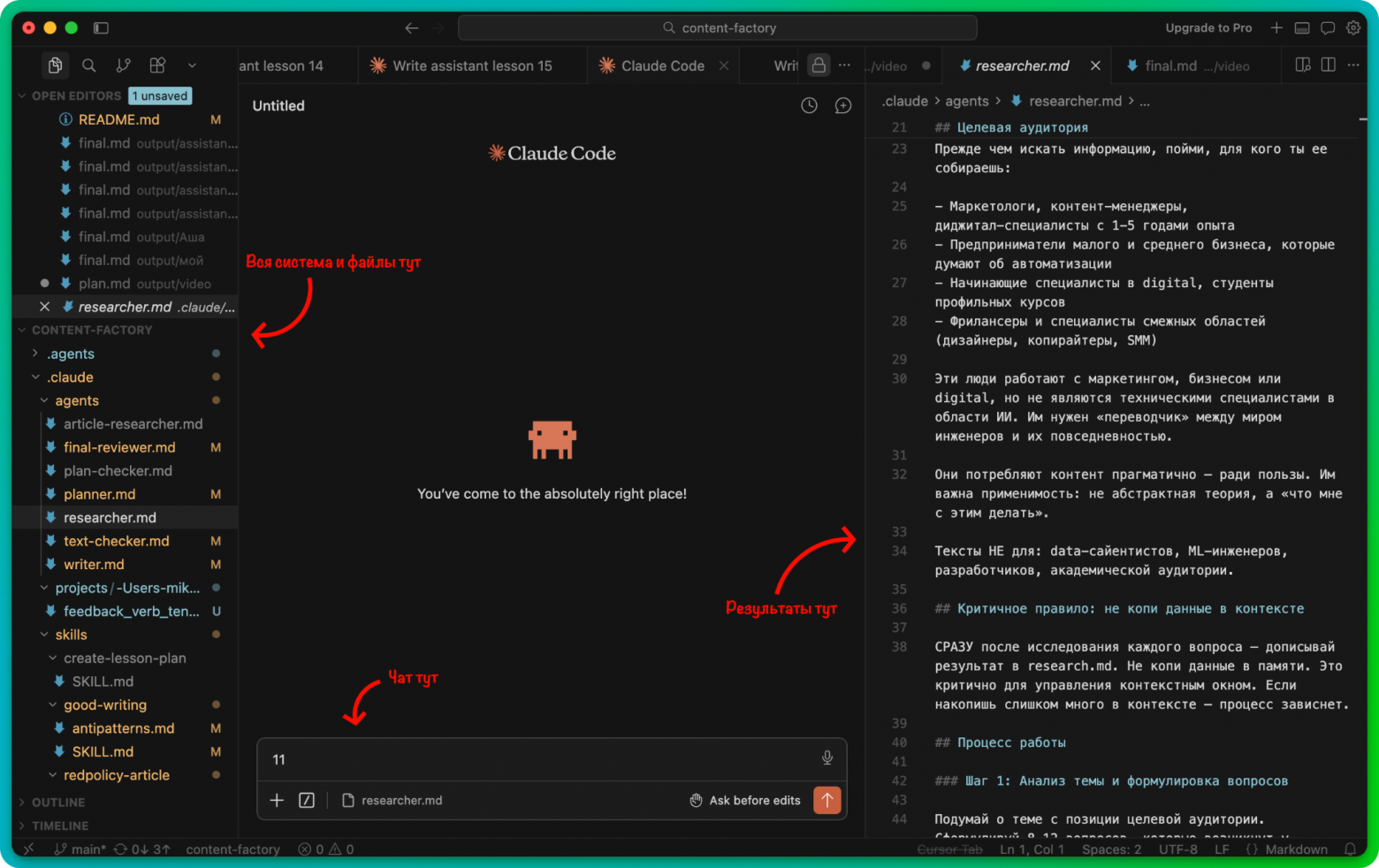Open the Extensions blocks icon
1379x868 pixels.
click(x=157, y=65)
